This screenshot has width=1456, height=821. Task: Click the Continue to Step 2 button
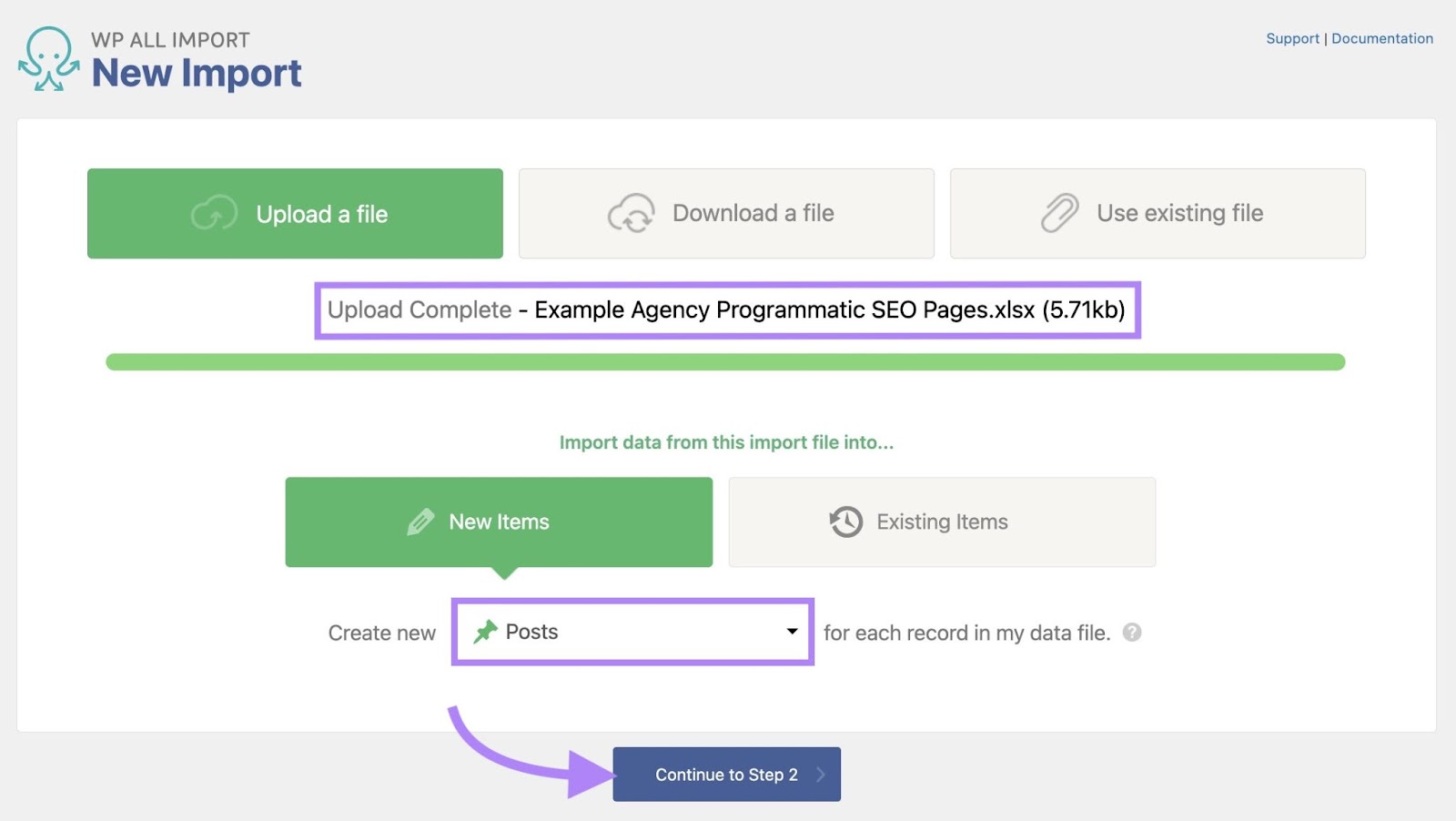[726, 774]
